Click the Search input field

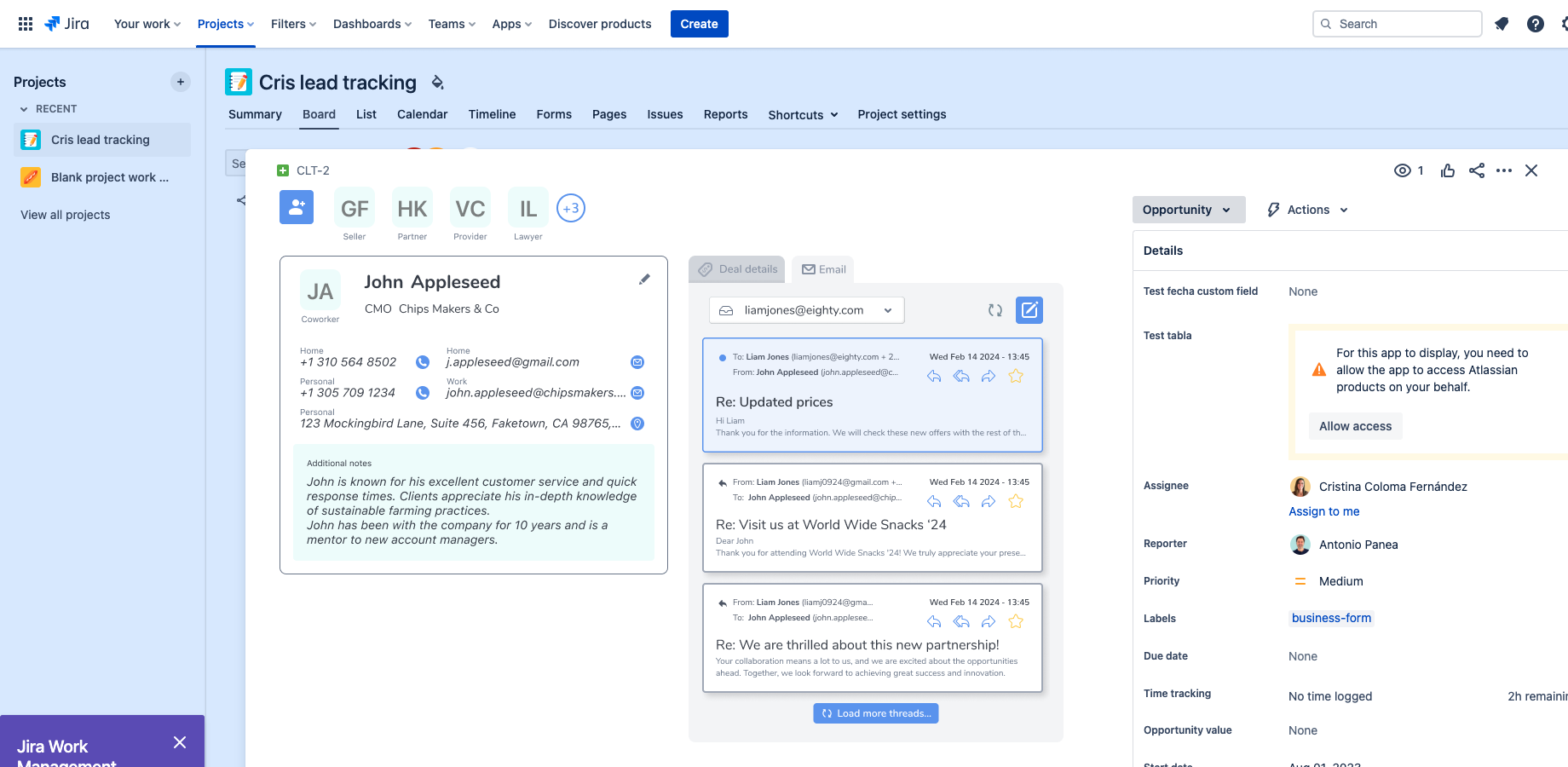[x=1398, y=24]
